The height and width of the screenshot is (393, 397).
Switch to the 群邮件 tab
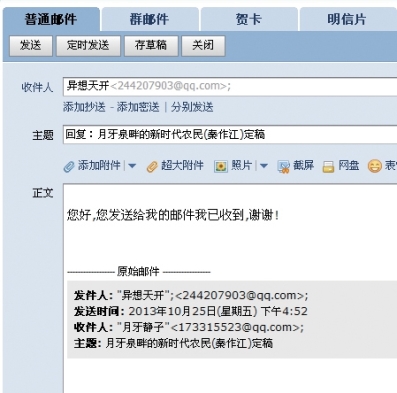[x=150, y=19]
